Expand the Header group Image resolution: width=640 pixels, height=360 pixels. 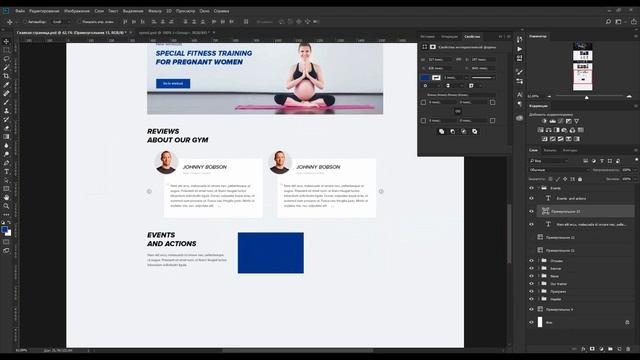pos(539,299)
